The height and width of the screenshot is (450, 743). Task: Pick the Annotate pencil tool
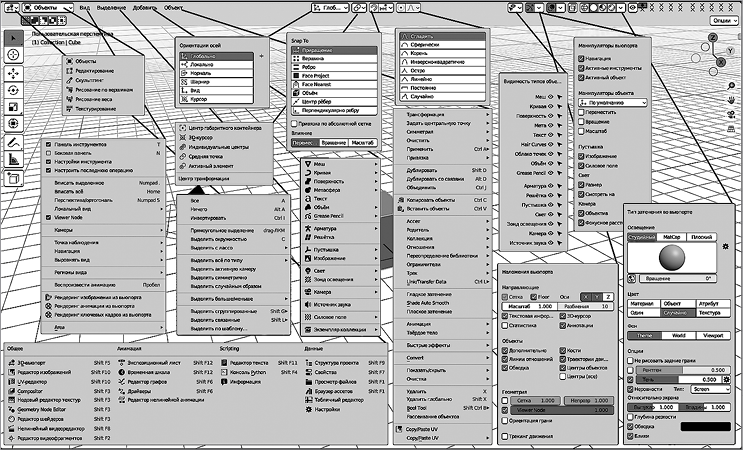point(12,141)
